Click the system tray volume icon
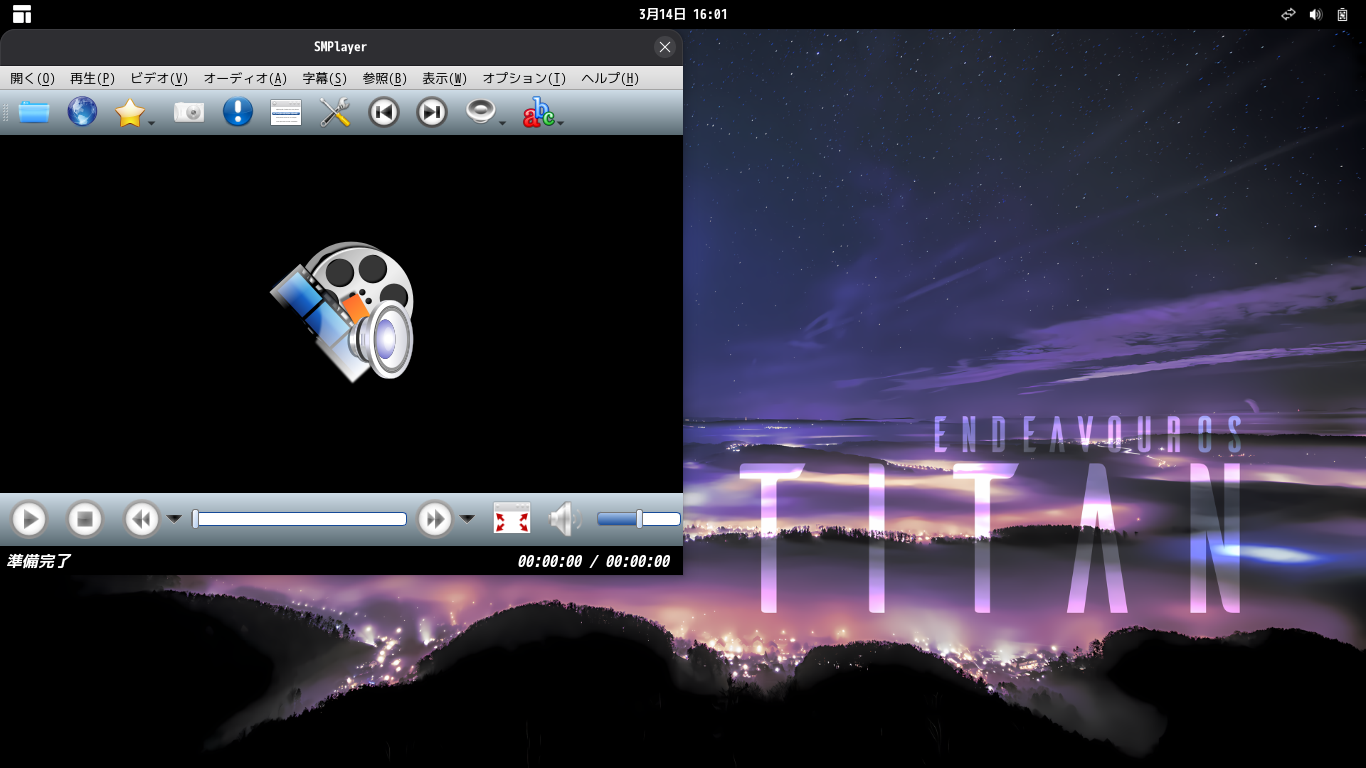This screenshot has height=768, width=1366. 1316,14
